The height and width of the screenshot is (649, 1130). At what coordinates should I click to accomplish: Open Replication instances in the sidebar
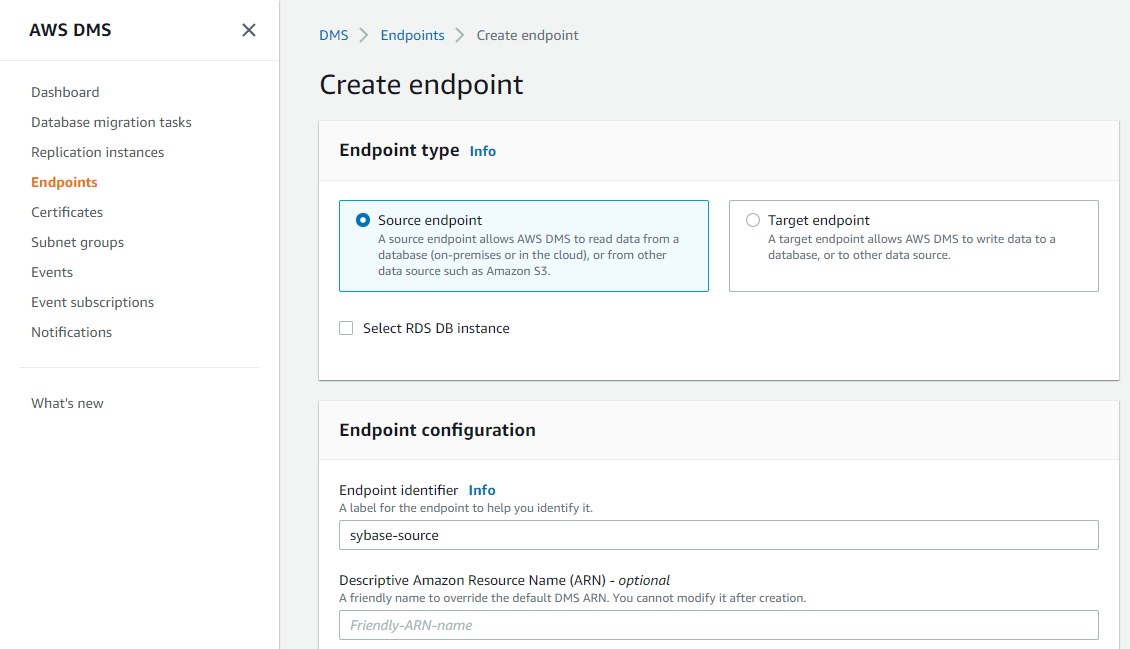point(97,152)
